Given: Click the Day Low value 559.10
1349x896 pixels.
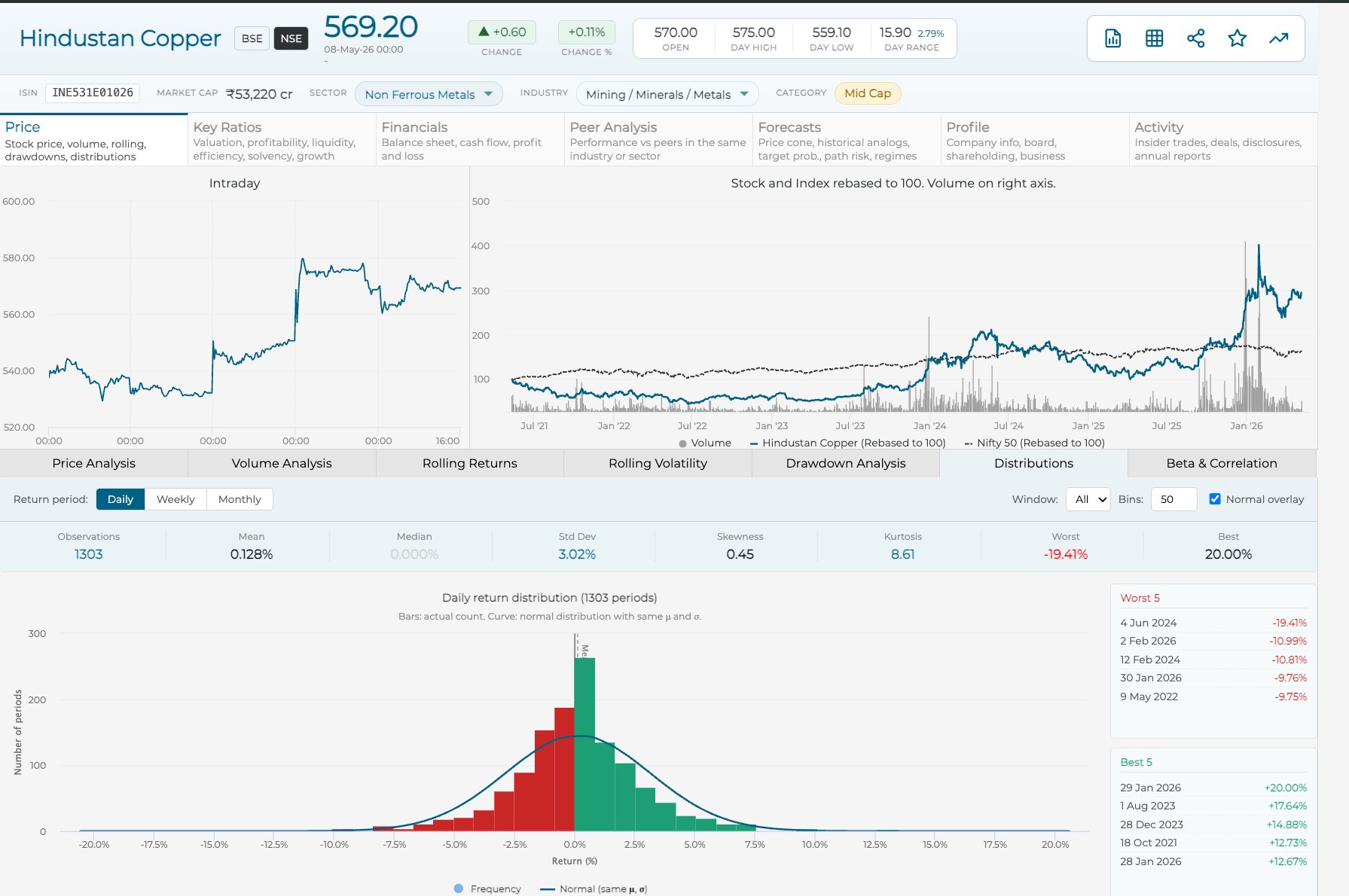Looking at the screenshot, I should tap(832, 32).
